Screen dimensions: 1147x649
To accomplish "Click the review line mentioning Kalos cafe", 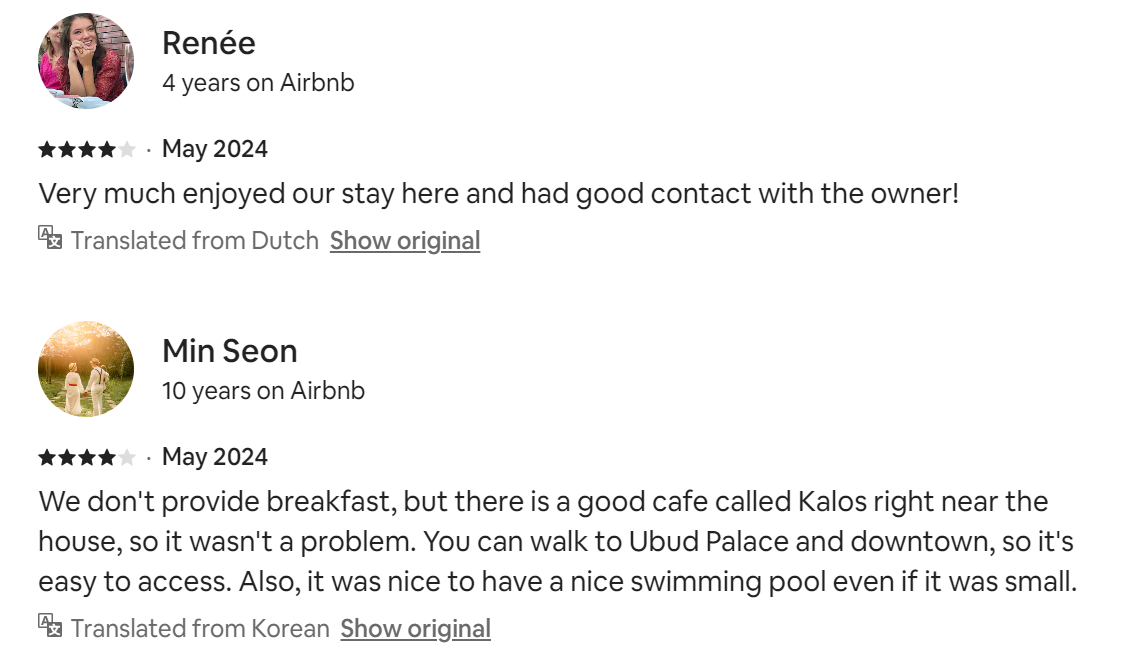I will (x=543, y=501).
